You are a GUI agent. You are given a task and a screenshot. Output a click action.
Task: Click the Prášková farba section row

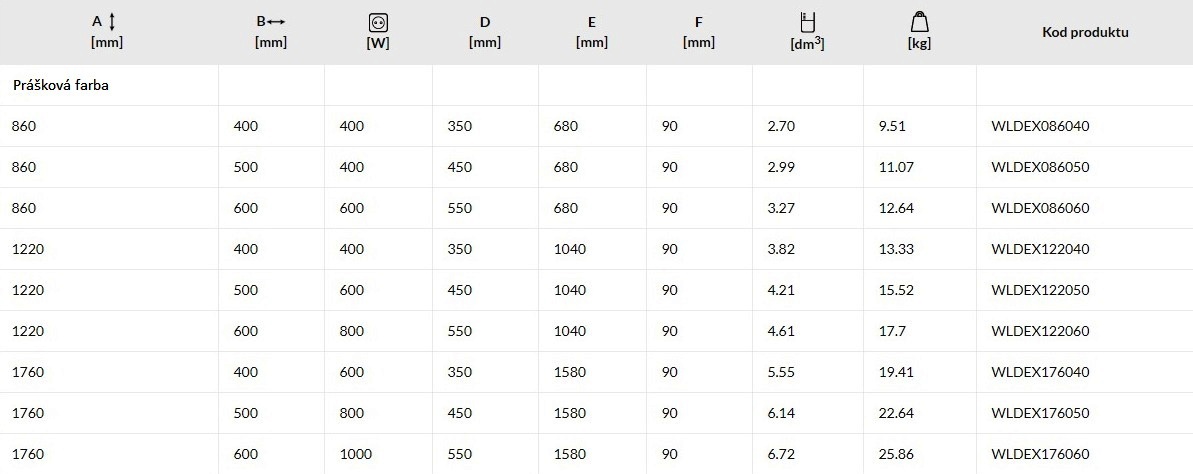tap(596, 85)
